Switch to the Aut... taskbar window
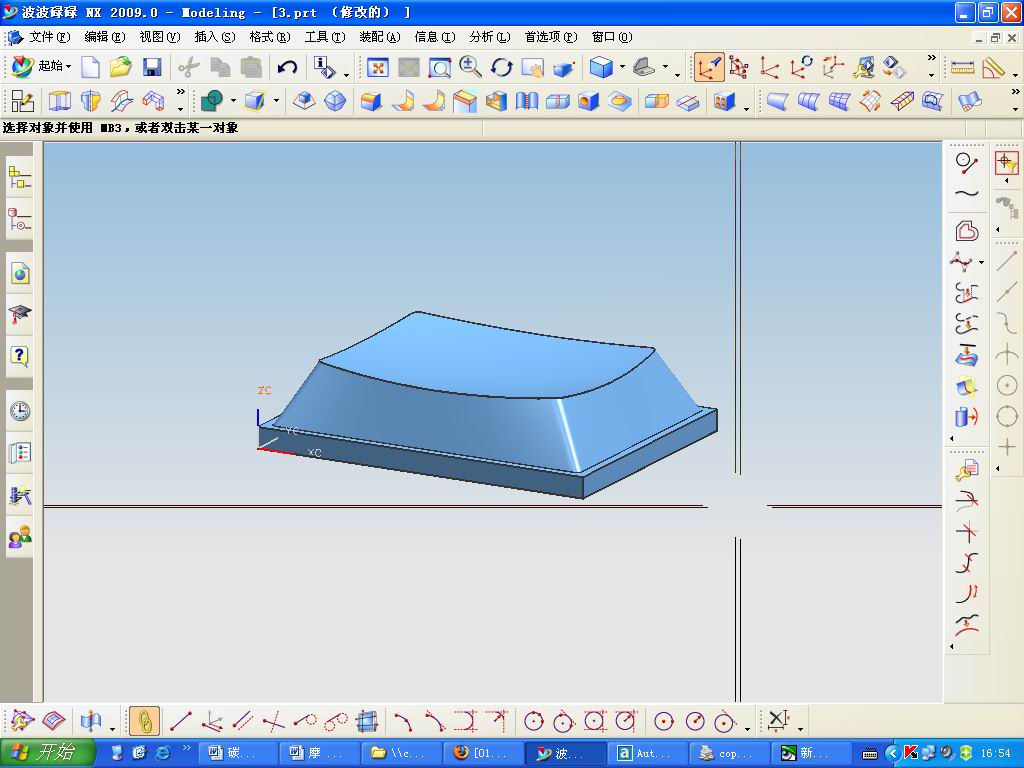 [x=647, y=753]
